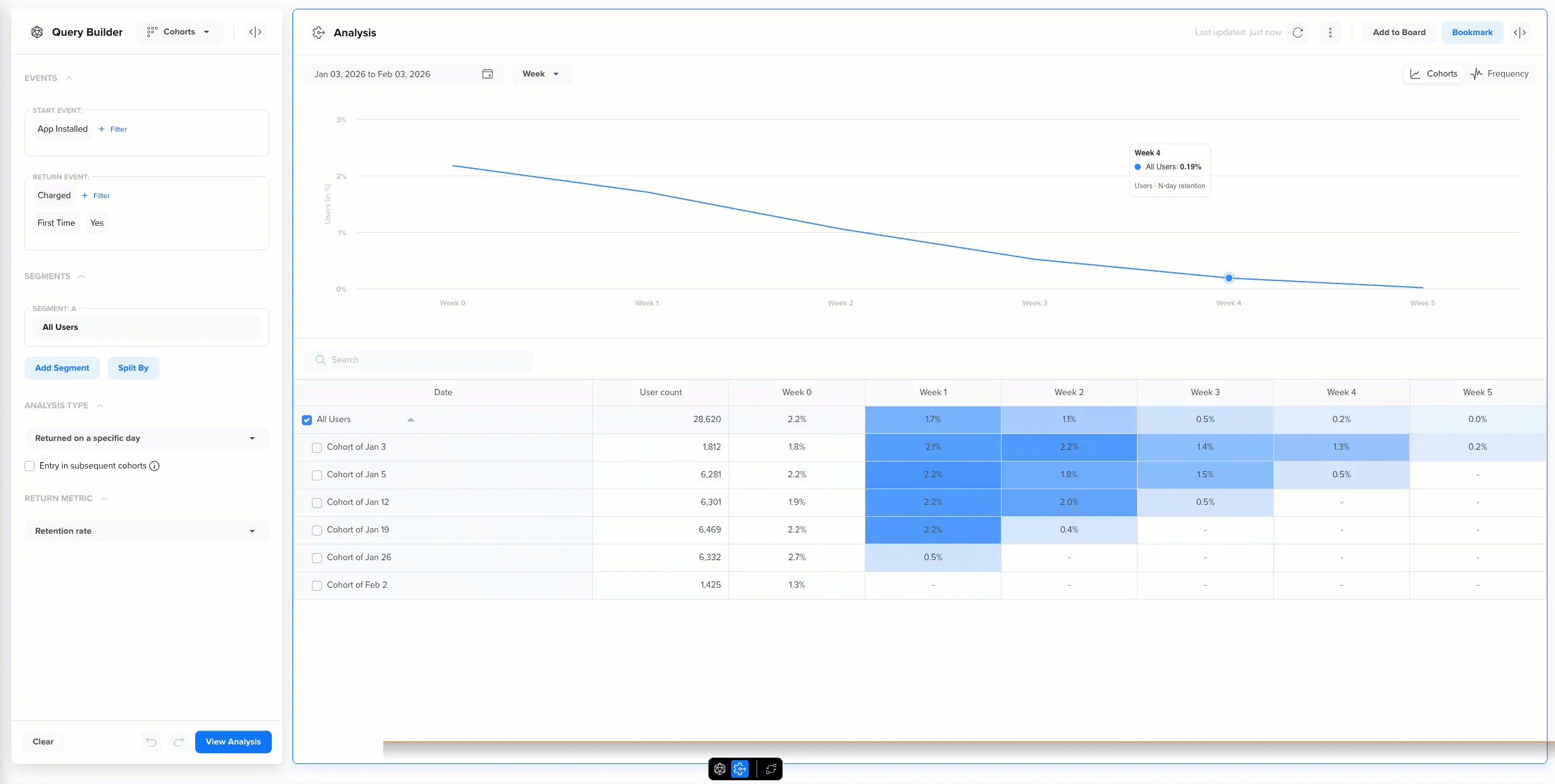
Task: Enable Entry in subsequent cohorts checkbox
Action: coord(29,466)
